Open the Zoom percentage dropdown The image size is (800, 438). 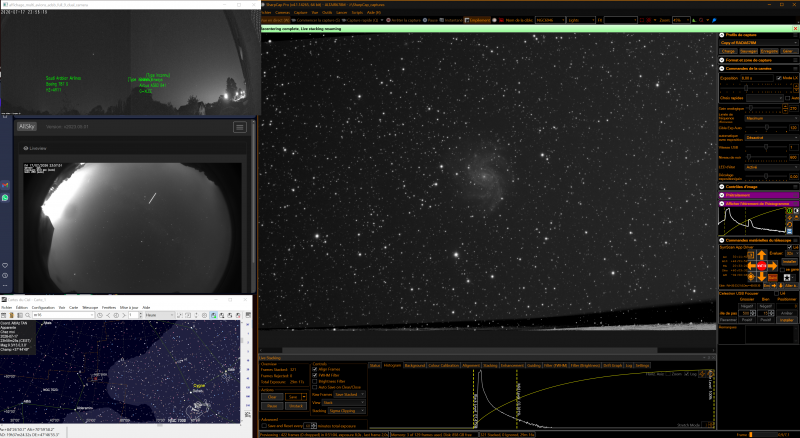682,20
